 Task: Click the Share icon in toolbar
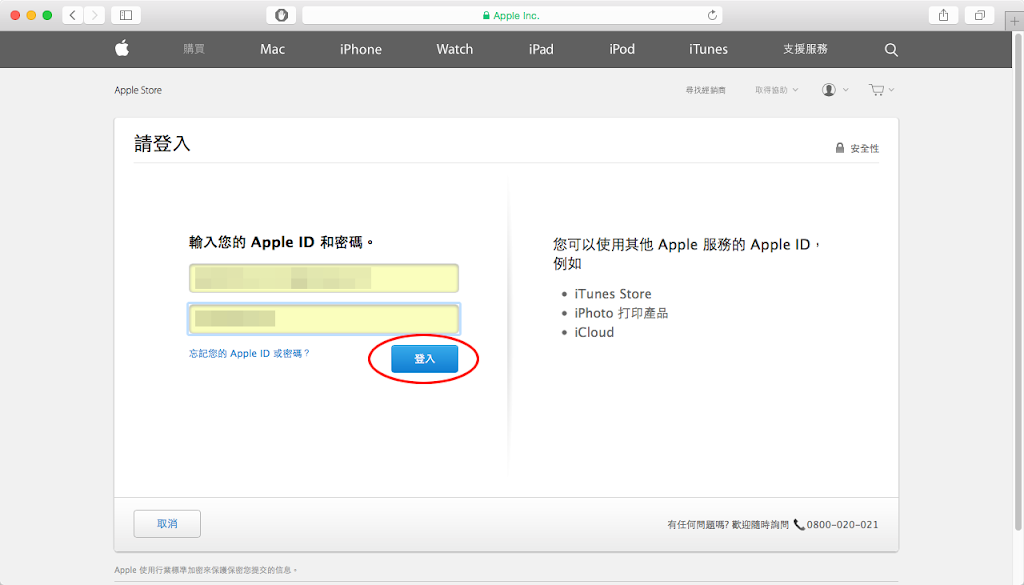(x=943, y=15)
